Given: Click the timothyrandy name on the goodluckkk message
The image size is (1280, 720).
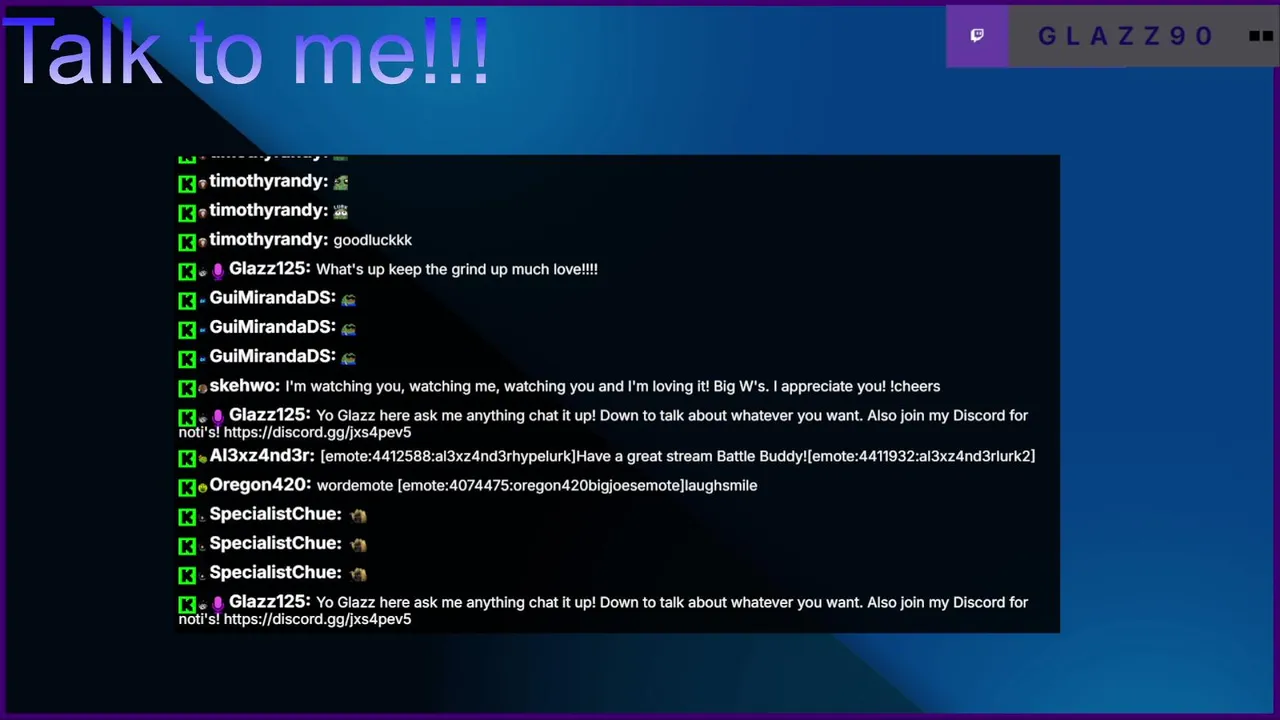Looking at the screenshot, I should click(x=269, y=240).
